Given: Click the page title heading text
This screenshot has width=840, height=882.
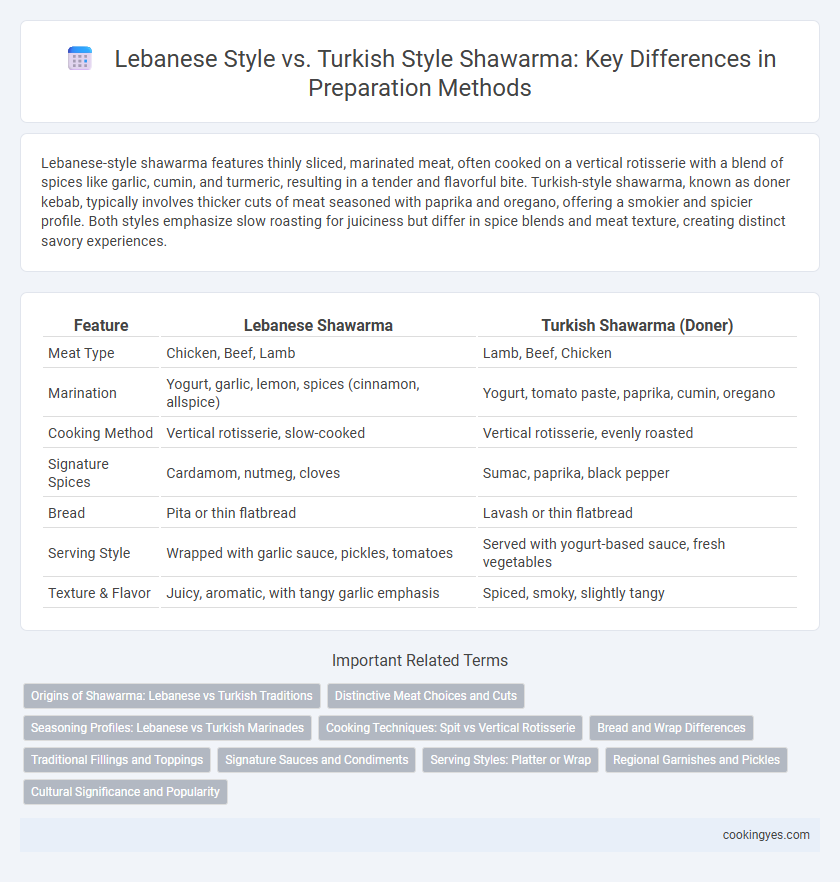Looking at the screenshot, I should 444,73.
